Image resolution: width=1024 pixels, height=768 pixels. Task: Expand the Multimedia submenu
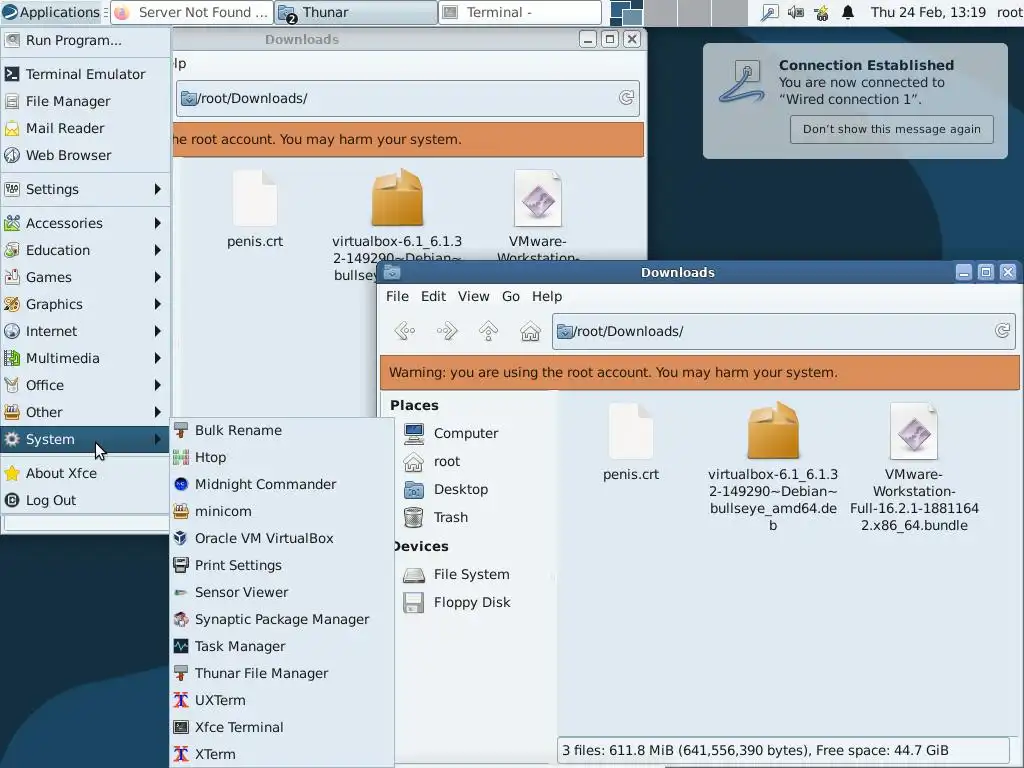86,358
